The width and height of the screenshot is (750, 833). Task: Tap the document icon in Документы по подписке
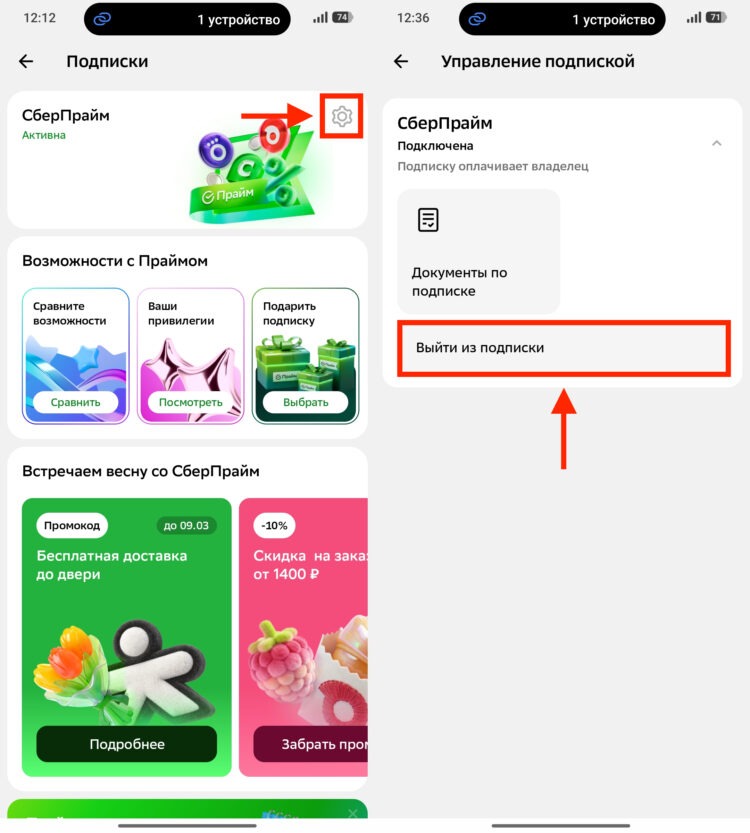tap(428, 220)
